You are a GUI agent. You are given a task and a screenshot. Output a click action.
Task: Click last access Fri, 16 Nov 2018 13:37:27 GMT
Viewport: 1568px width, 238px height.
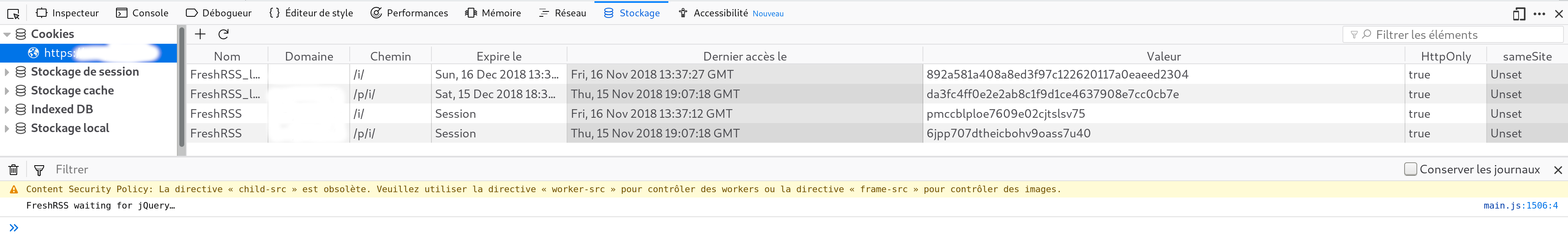744,74
